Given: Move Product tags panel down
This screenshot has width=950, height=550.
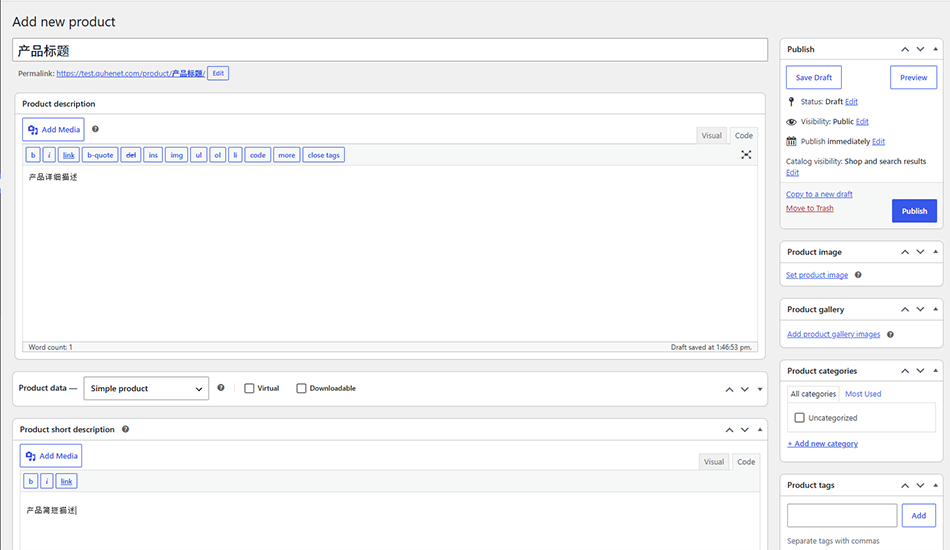Looking at the screenshot, I should coord(920,485).
